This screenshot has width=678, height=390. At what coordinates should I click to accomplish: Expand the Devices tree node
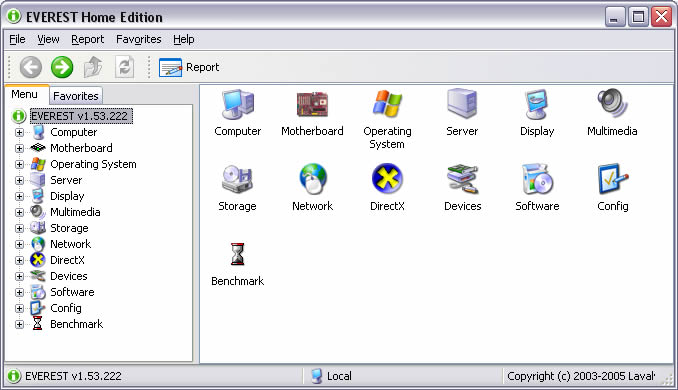[19, 276]
